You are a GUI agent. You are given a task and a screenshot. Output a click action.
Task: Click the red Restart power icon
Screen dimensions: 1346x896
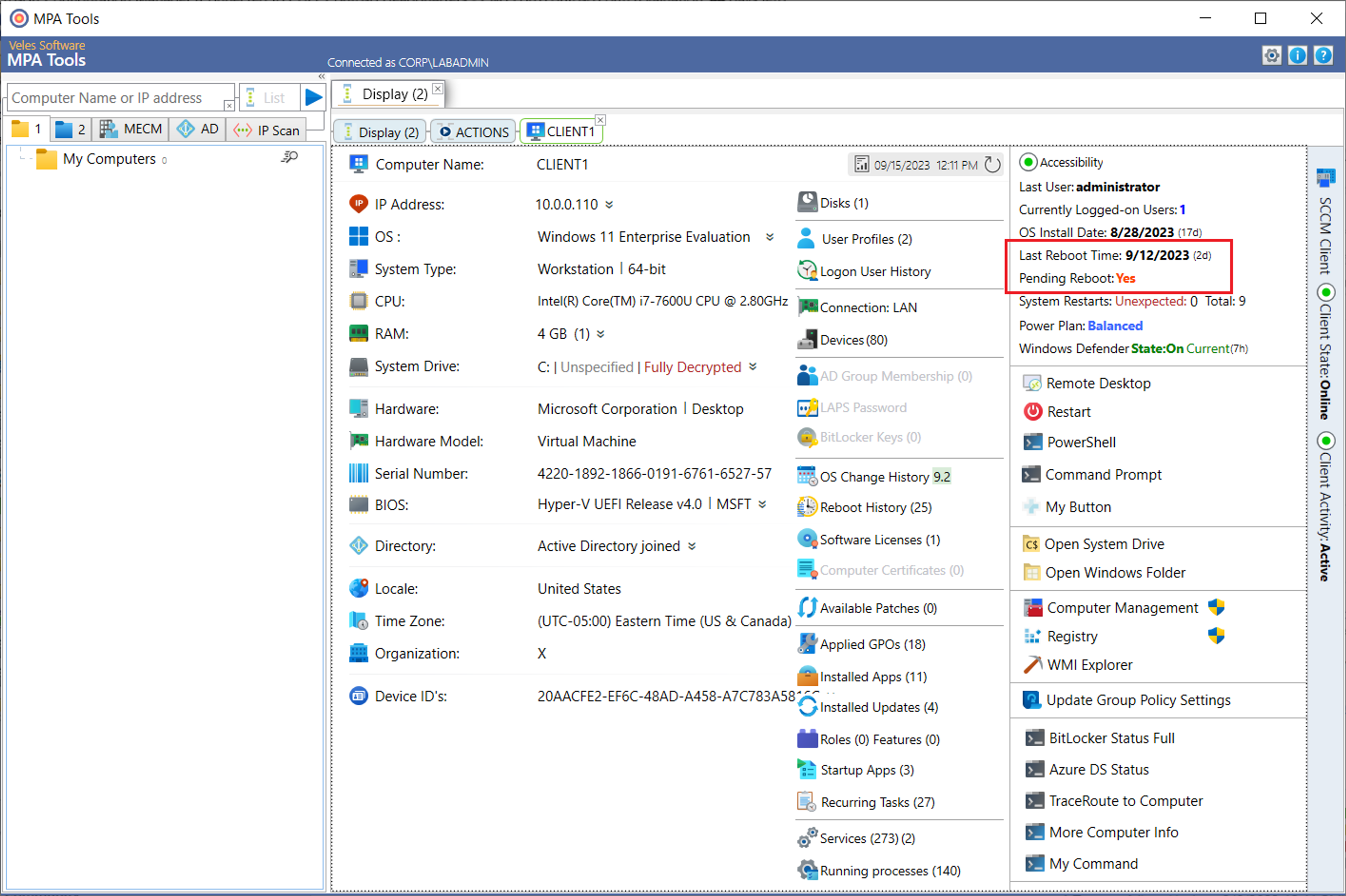coord(1032,412)
